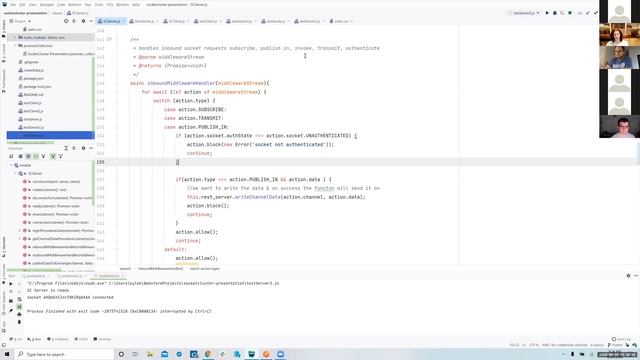Toggle the green highlighted Structure filter
The height and width of the screenshot is (360, 640).
[x=53, y=156]
